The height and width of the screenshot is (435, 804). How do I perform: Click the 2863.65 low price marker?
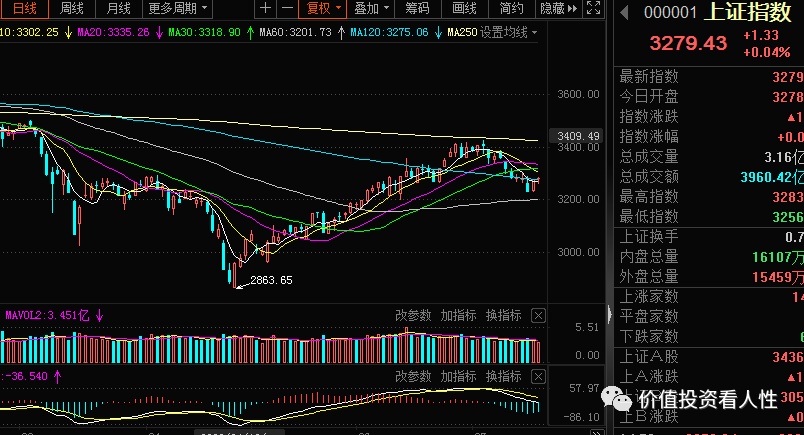pyautogui.click(x=271, y=280)
